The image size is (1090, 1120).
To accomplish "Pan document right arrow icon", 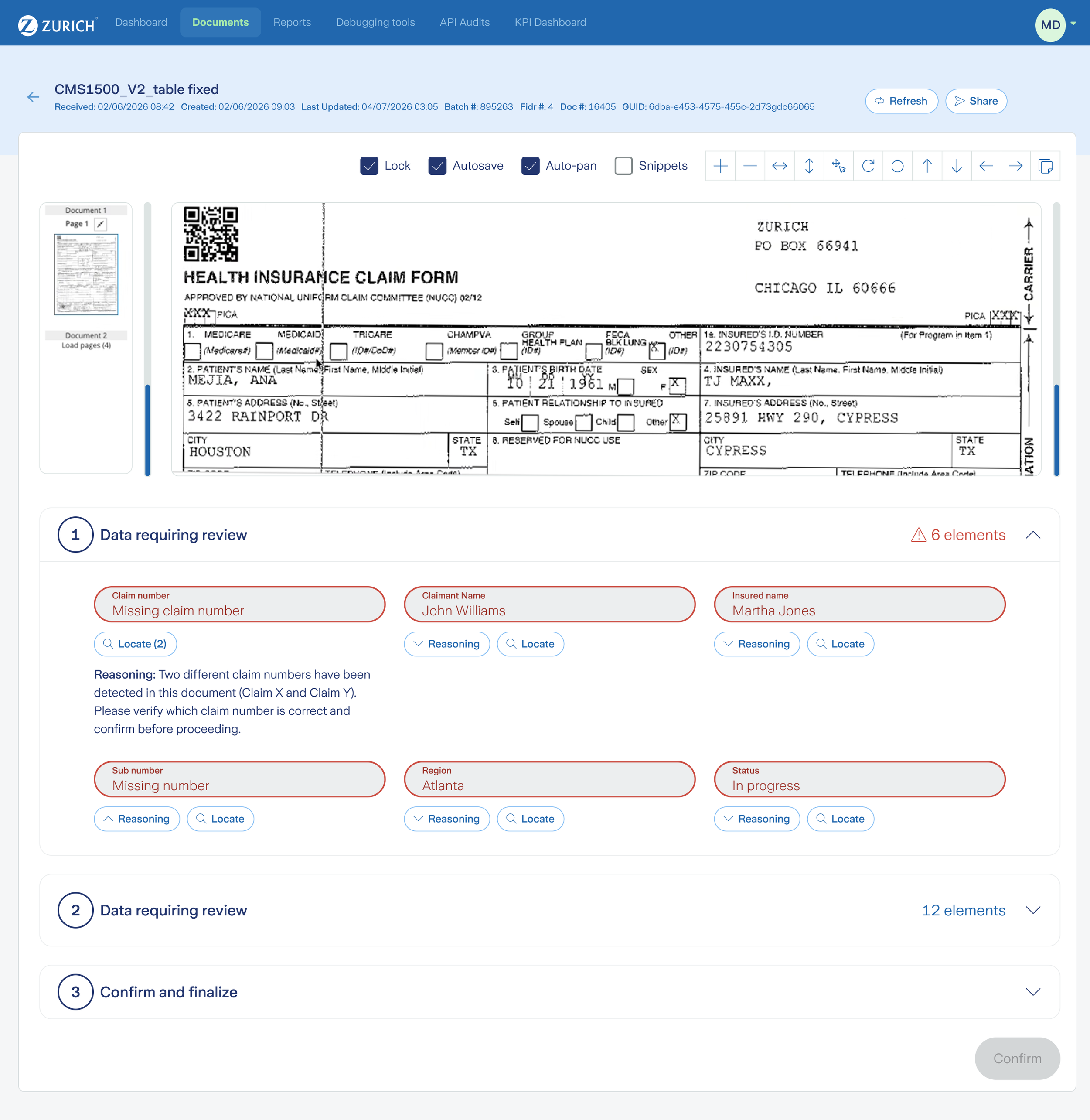I will pyautogui.click(x=1015, y=166).
